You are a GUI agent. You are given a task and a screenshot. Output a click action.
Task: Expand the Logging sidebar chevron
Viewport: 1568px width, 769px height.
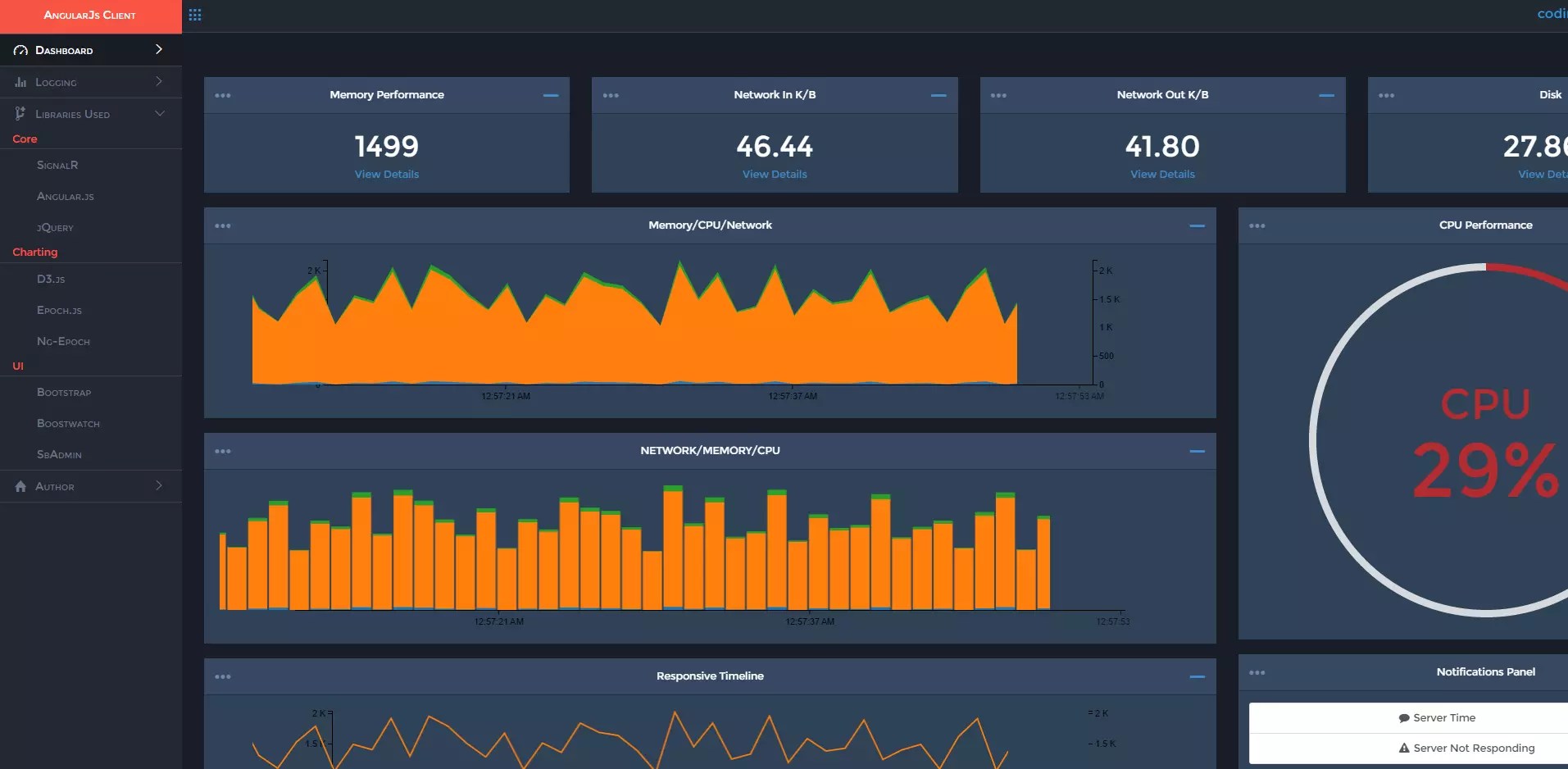pos(161,81)
